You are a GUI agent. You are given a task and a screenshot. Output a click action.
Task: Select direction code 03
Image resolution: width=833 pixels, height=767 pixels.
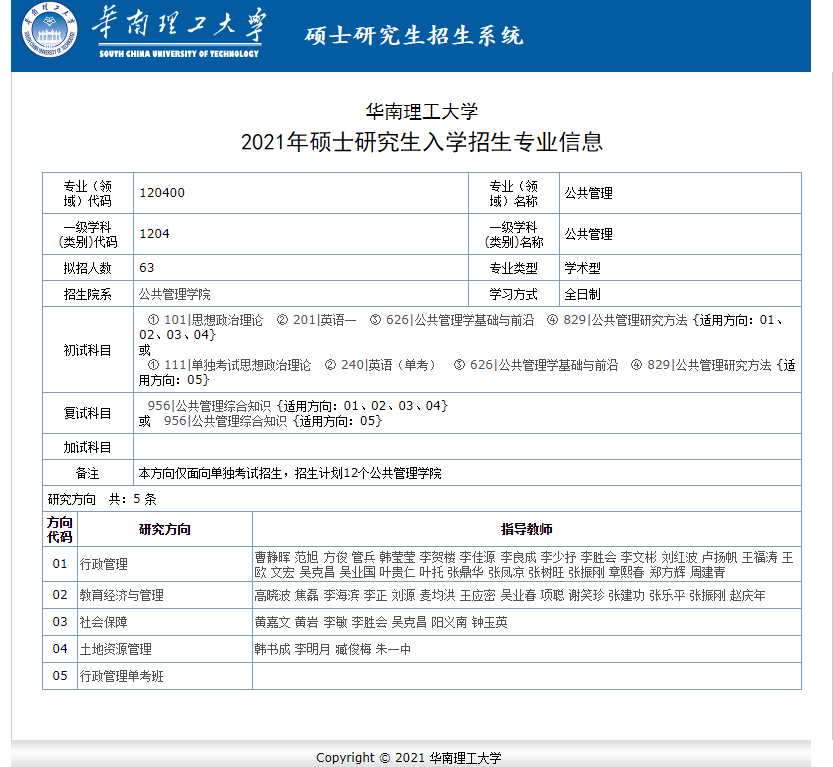pyautogui.click(x=60, y=621)
